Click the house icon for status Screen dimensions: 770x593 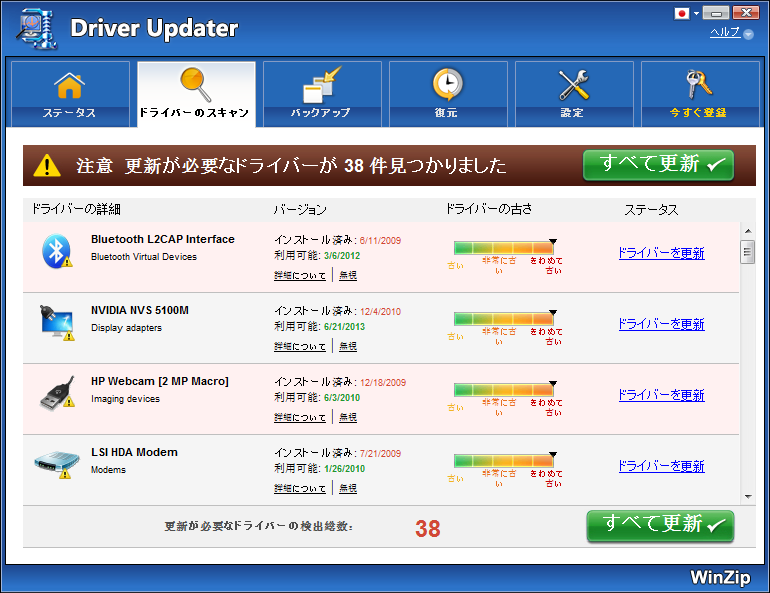point(69,85)
